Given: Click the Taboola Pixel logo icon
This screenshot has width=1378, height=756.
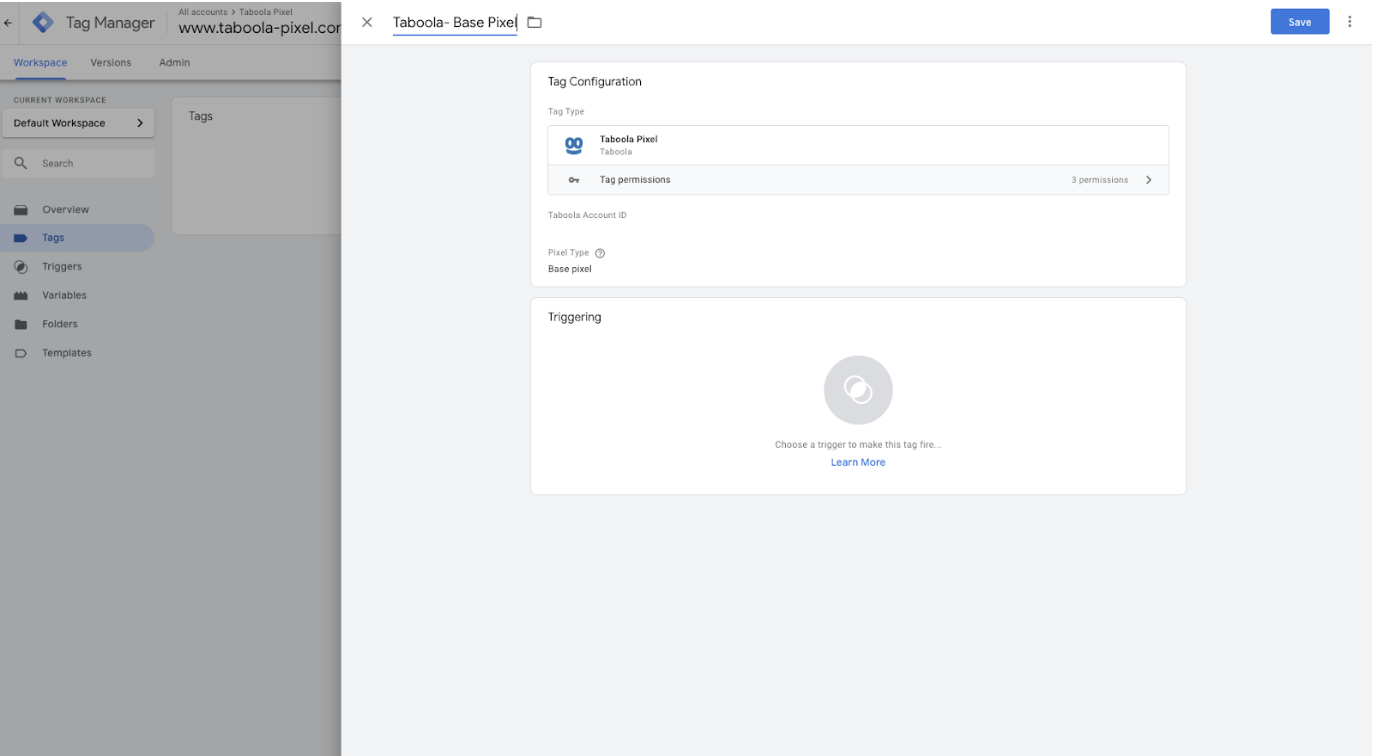Looking at the screenshot, I should point(574,145).
